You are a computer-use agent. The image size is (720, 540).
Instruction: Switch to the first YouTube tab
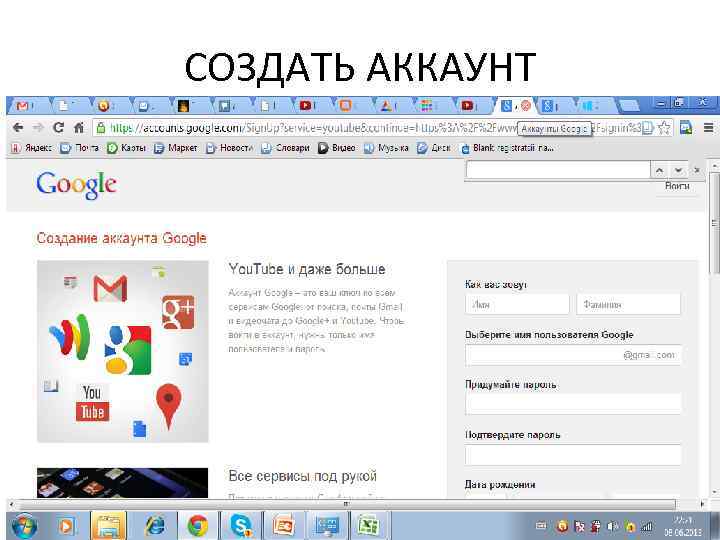point(305,106)
